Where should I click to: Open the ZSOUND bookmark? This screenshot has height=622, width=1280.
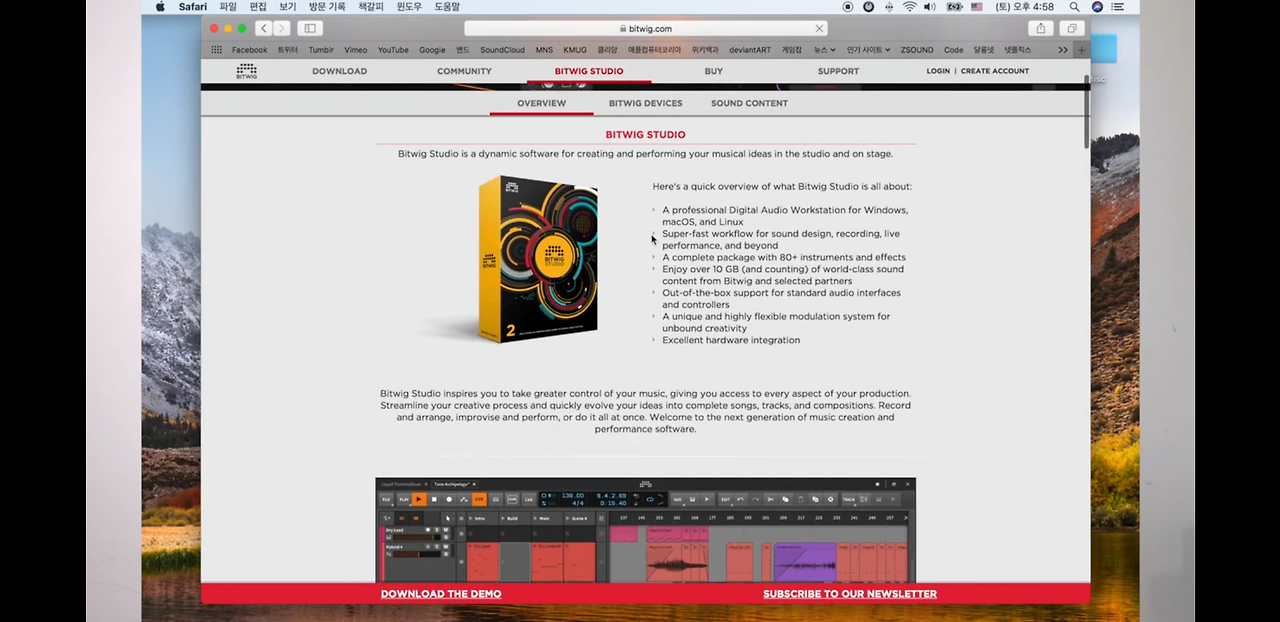[917, 49]
